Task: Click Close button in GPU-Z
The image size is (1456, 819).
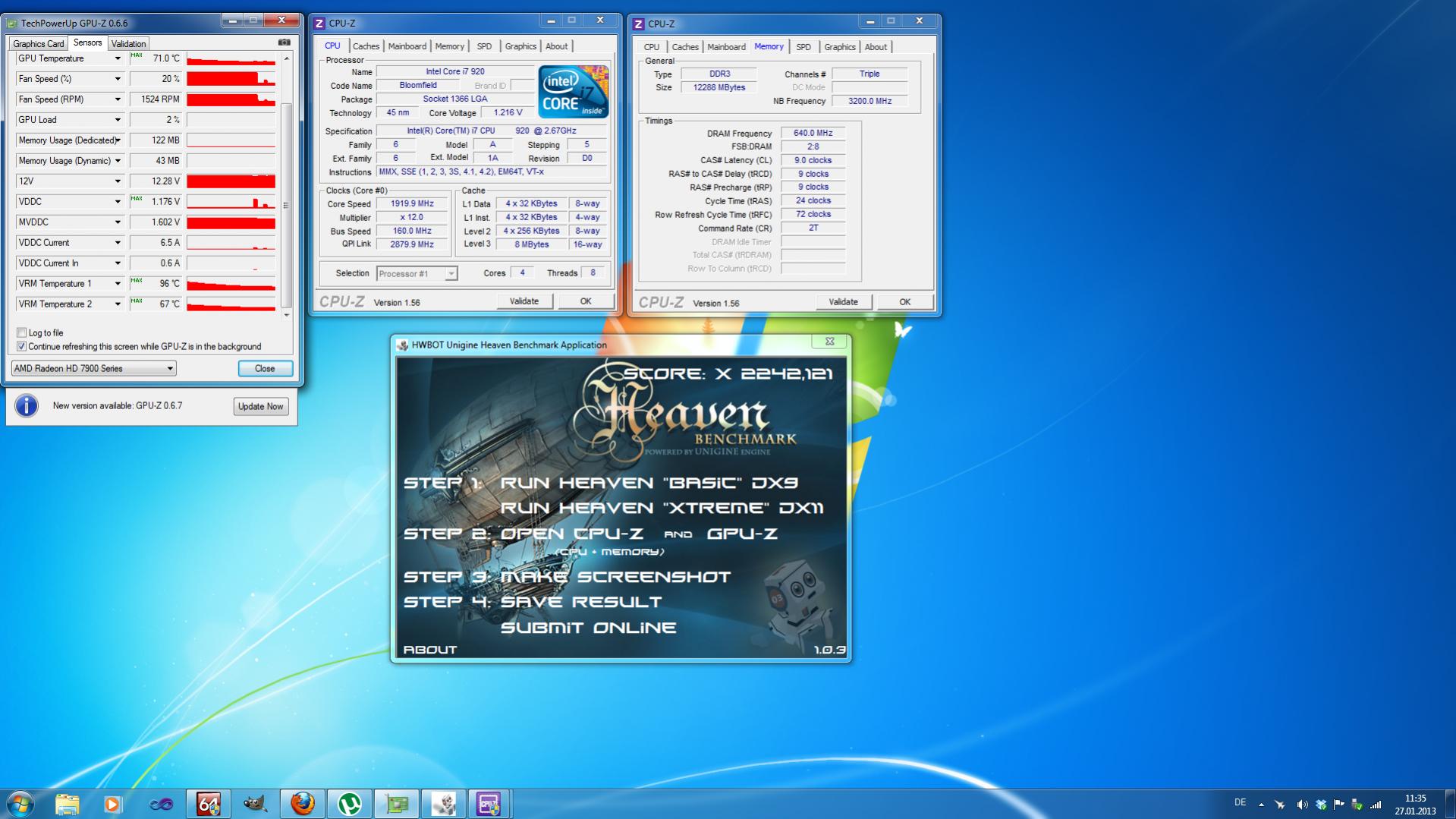Action: pyautogui.click(x=265, y=368)
